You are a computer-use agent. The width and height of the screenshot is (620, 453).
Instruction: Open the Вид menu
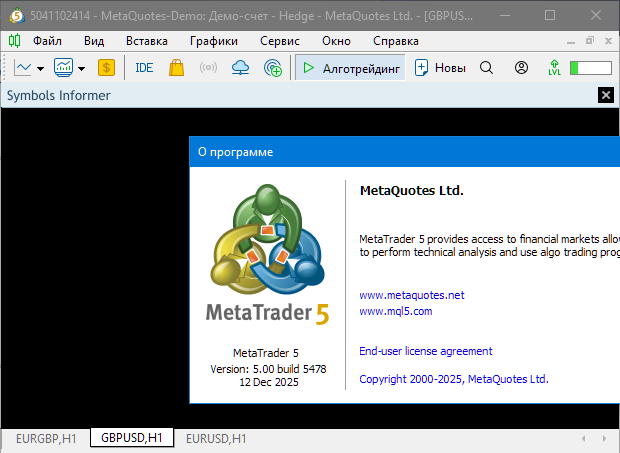point(94,41)
